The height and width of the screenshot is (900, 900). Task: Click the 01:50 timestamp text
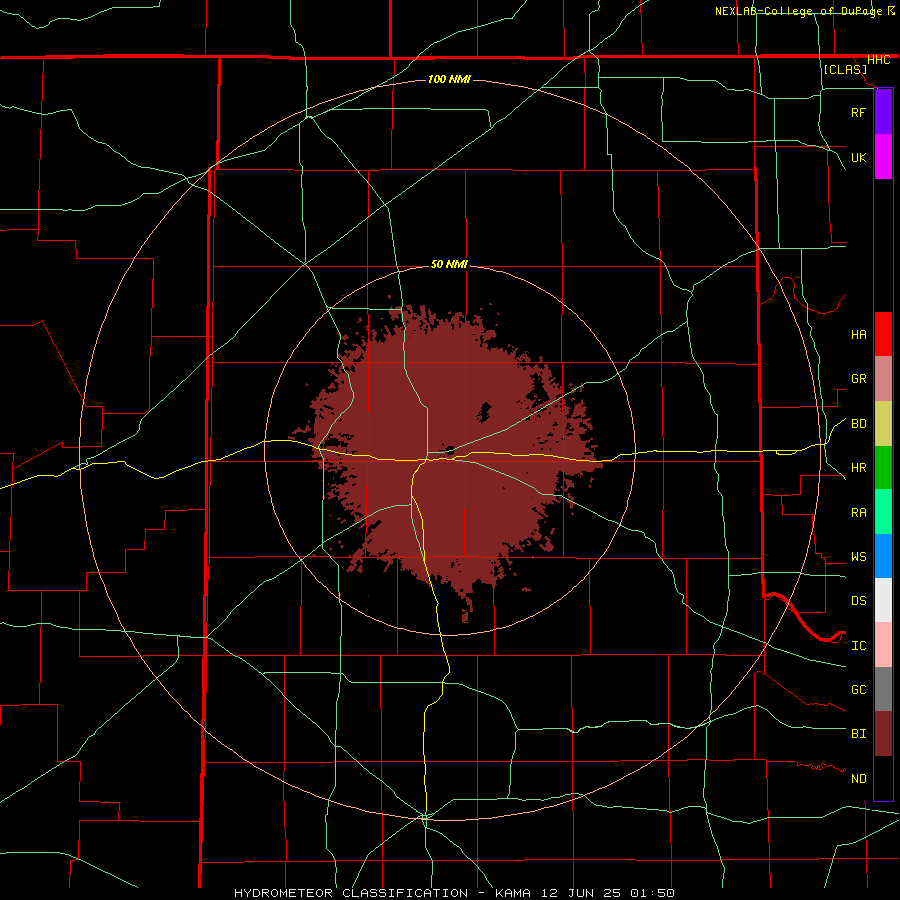click(x=651, y=893)
